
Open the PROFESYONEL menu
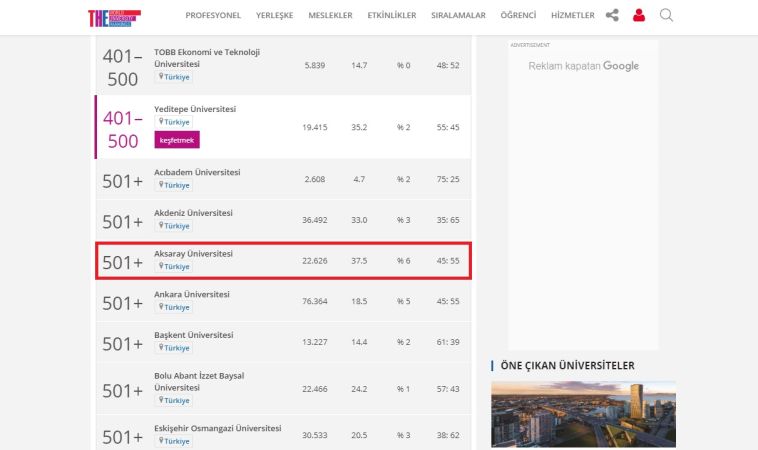click(214, 16)
